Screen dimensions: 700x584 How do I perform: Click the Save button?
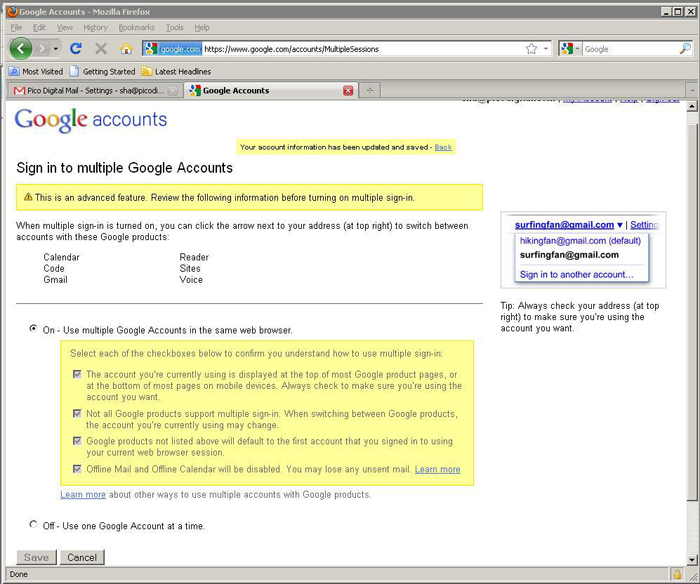tap(37, 557)
